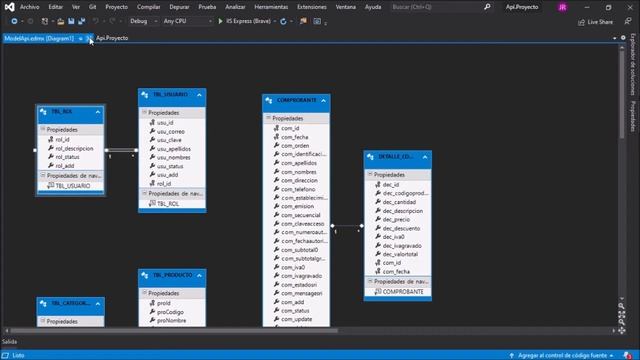This screenshot has height=360, width=640.
Task: Open Explorador de soluciones side panel
Action: tap(633, 64)
